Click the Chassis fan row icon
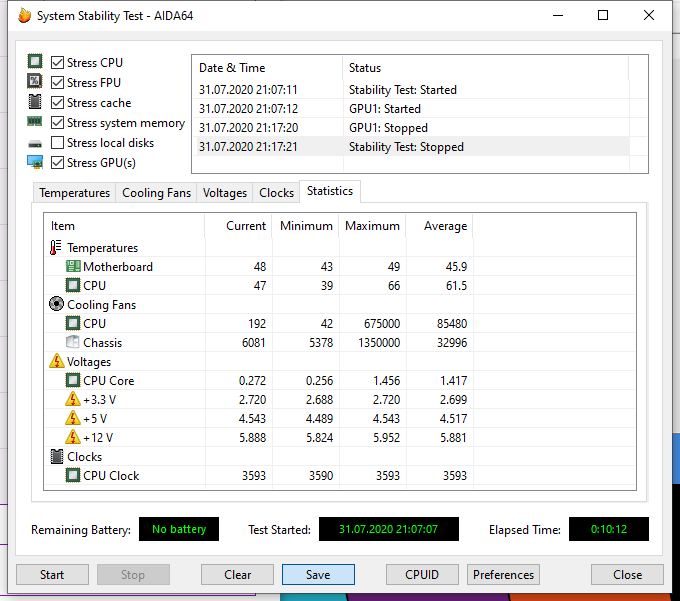Viewport: 680px width, 601px height. click(73, 342)
